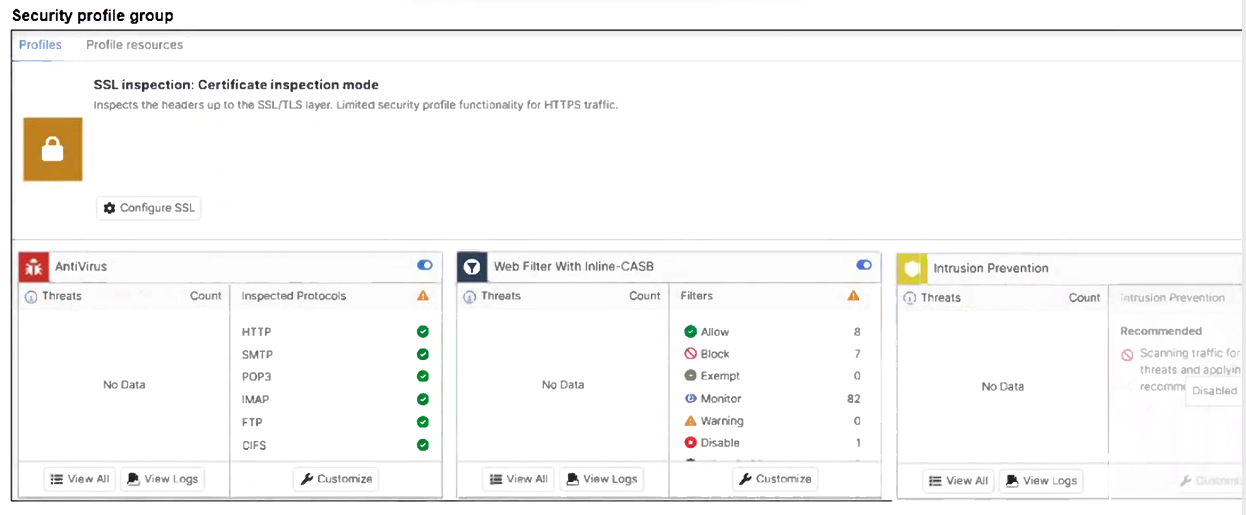Click the red AntiVirus bug icon
This screenshot has height=515, width=1246.
coord(35,267)
